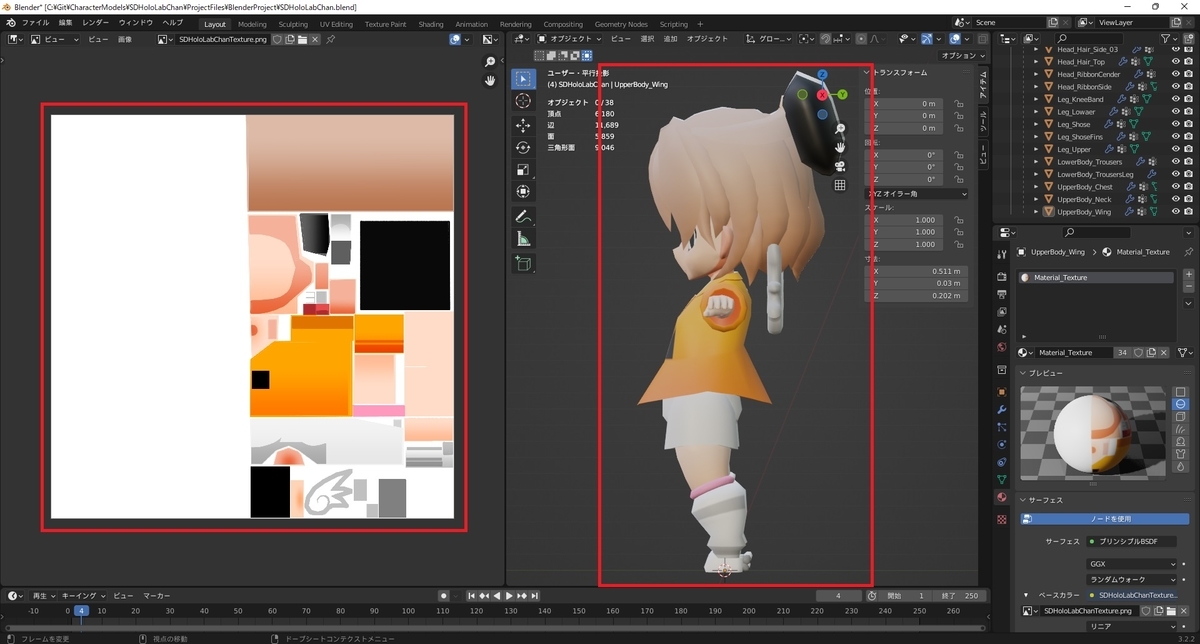Image resolution: width=1200 pixels, height=644 pixels.
Task: Expand Leg_Upper in outliner
Action: (x=1036, y=149)
